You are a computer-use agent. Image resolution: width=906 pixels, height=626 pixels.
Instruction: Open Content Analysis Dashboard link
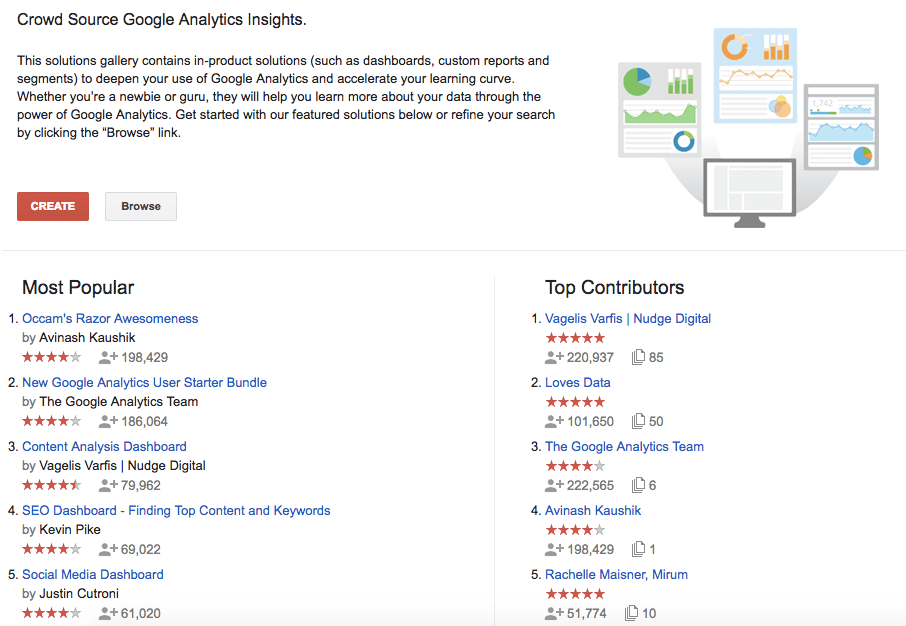pyautogui.click(x=104, y=447)
